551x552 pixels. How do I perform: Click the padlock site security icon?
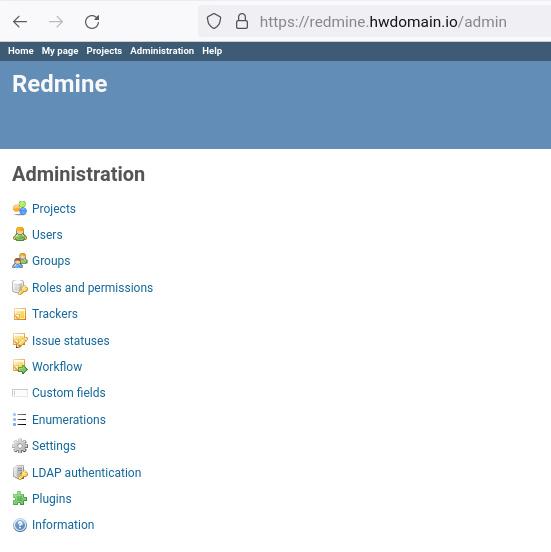point(242,21)
